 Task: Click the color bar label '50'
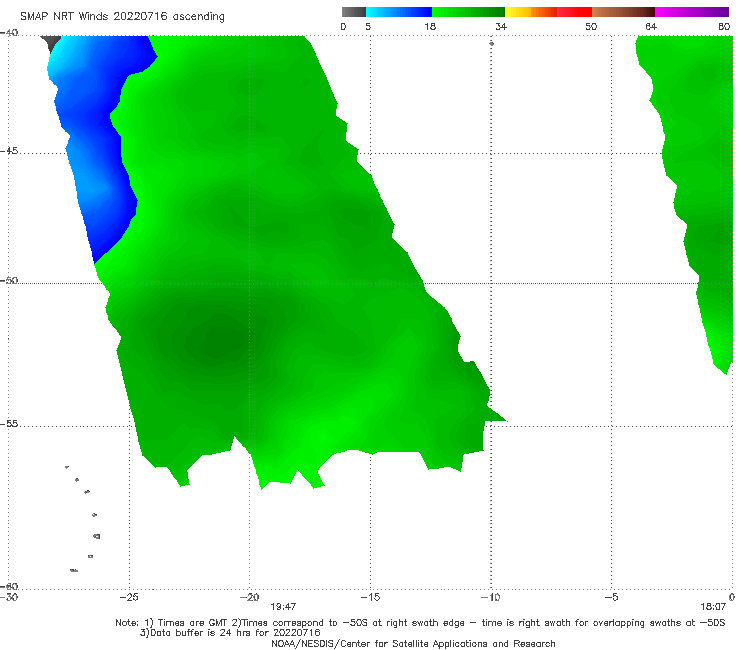pos(591,26)
